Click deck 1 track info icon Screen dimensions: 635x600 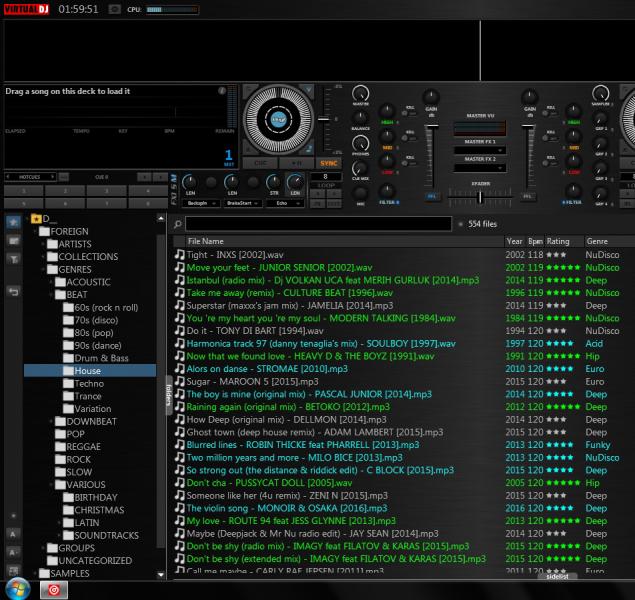(222, 91)
